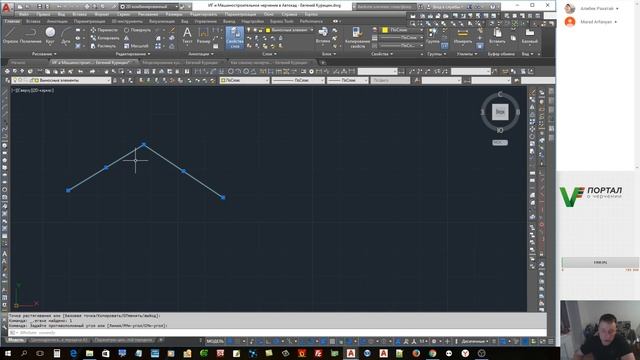
Task: Activate the Stretch (Растянуть) command
Action: pyautogui.click(x=103, y=46)
